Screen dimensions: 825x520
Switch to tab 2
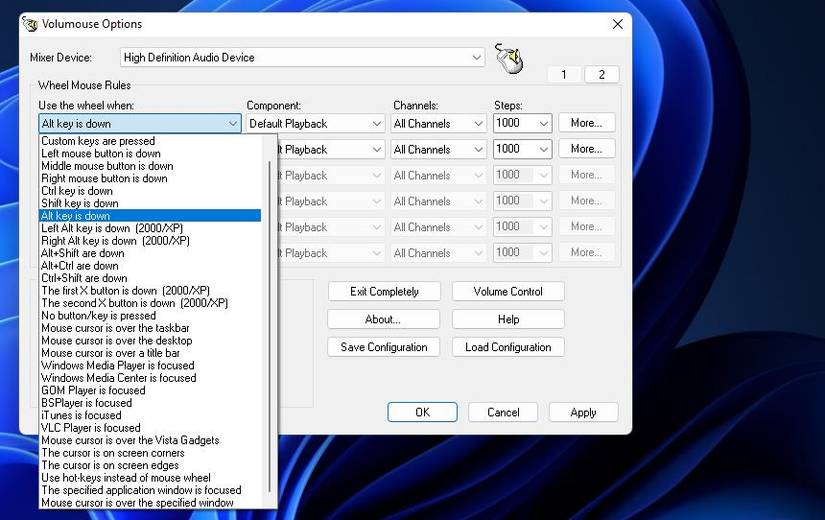pos(601,74)
